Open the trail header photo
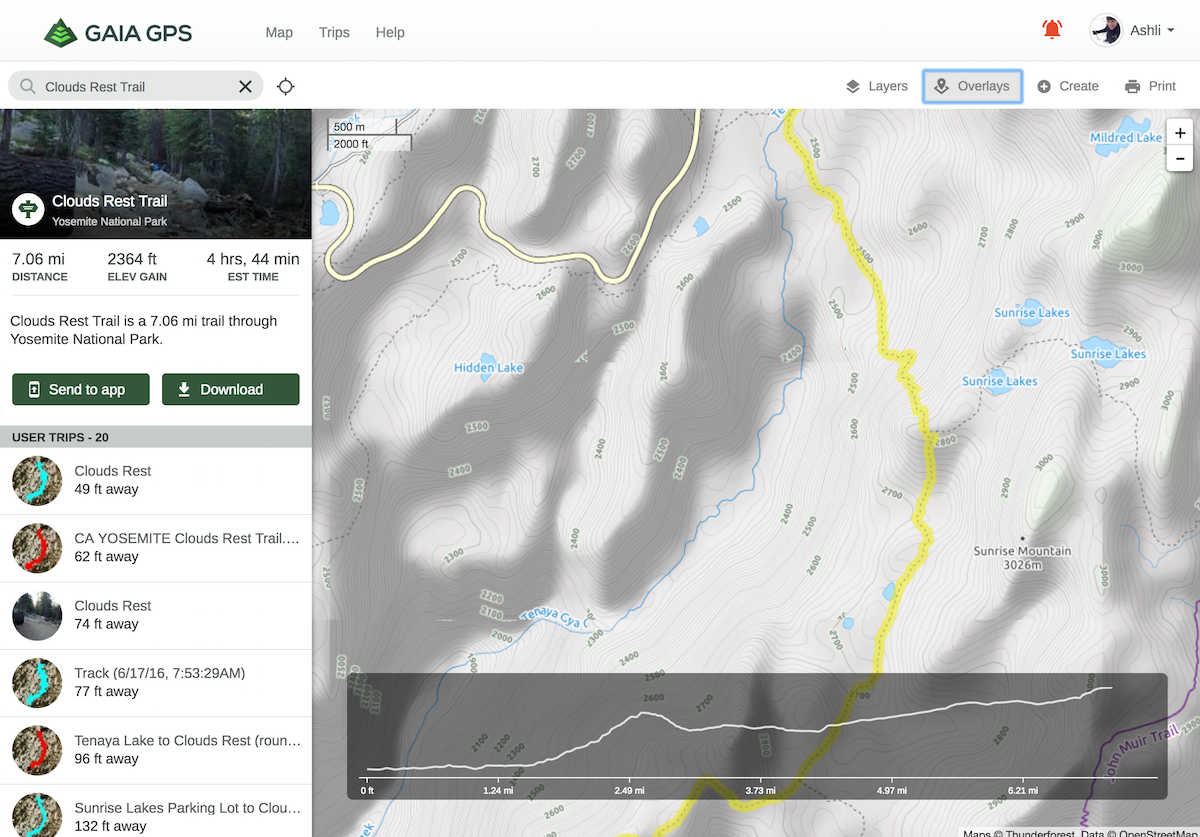The height and width of the screenshot is (837, 1200). pyautogui.click(x=156, y=174)
